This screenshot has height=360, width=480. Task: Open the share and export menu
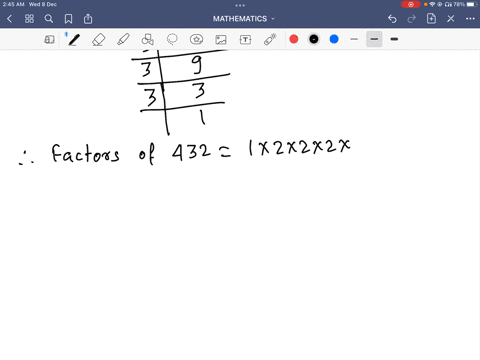click(x=88, y=19)
